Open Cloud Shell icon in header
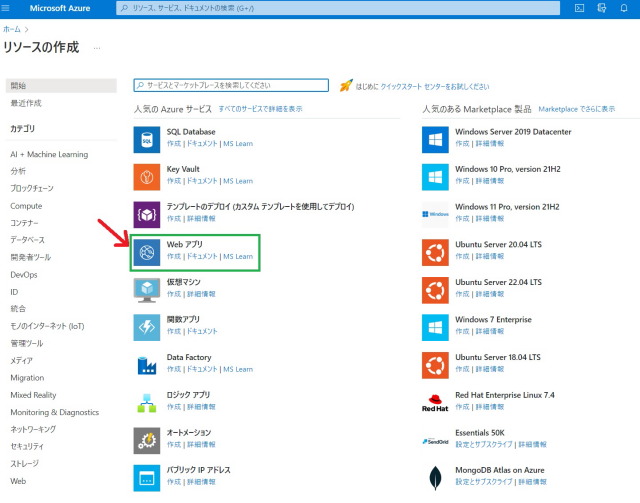640x503 pixels. [579, 8]
